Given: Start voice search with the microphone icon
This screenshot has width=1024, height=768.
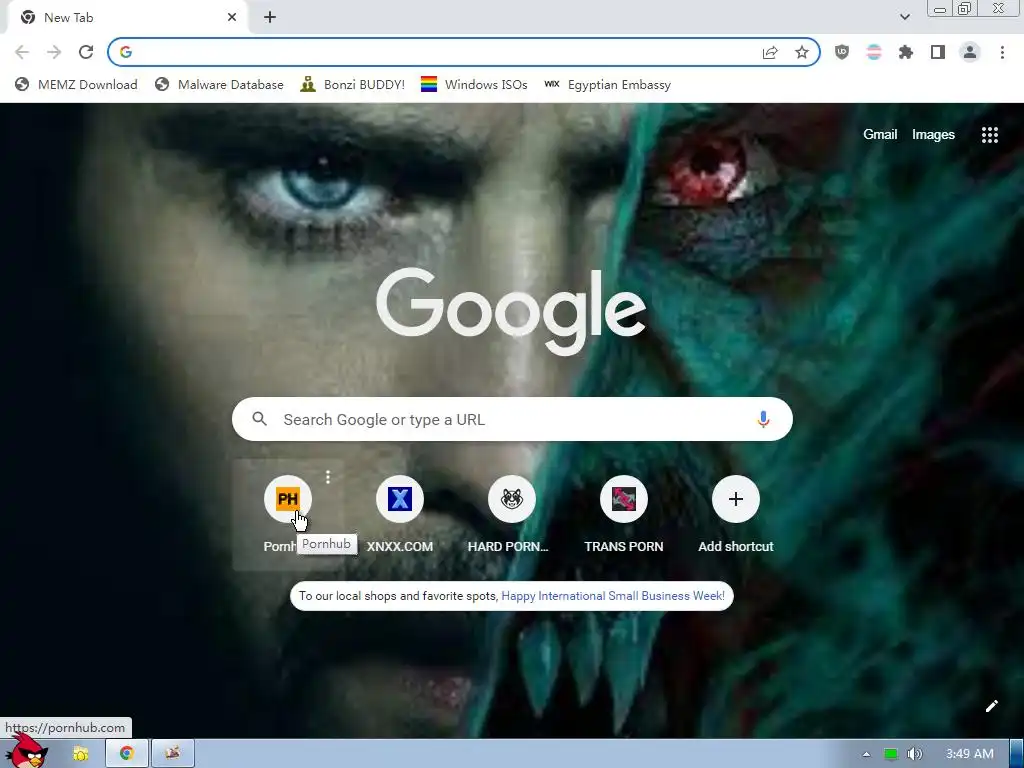Looking at the screenshot, I should [763, 419].
